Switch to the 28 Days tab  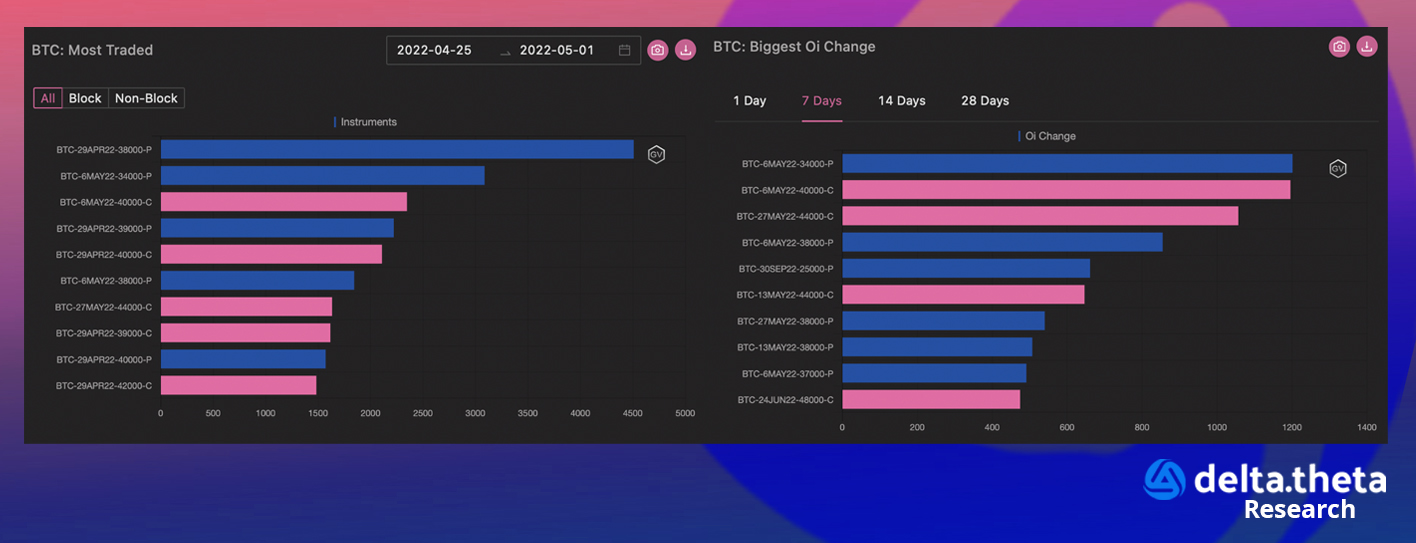click(985, 101)
